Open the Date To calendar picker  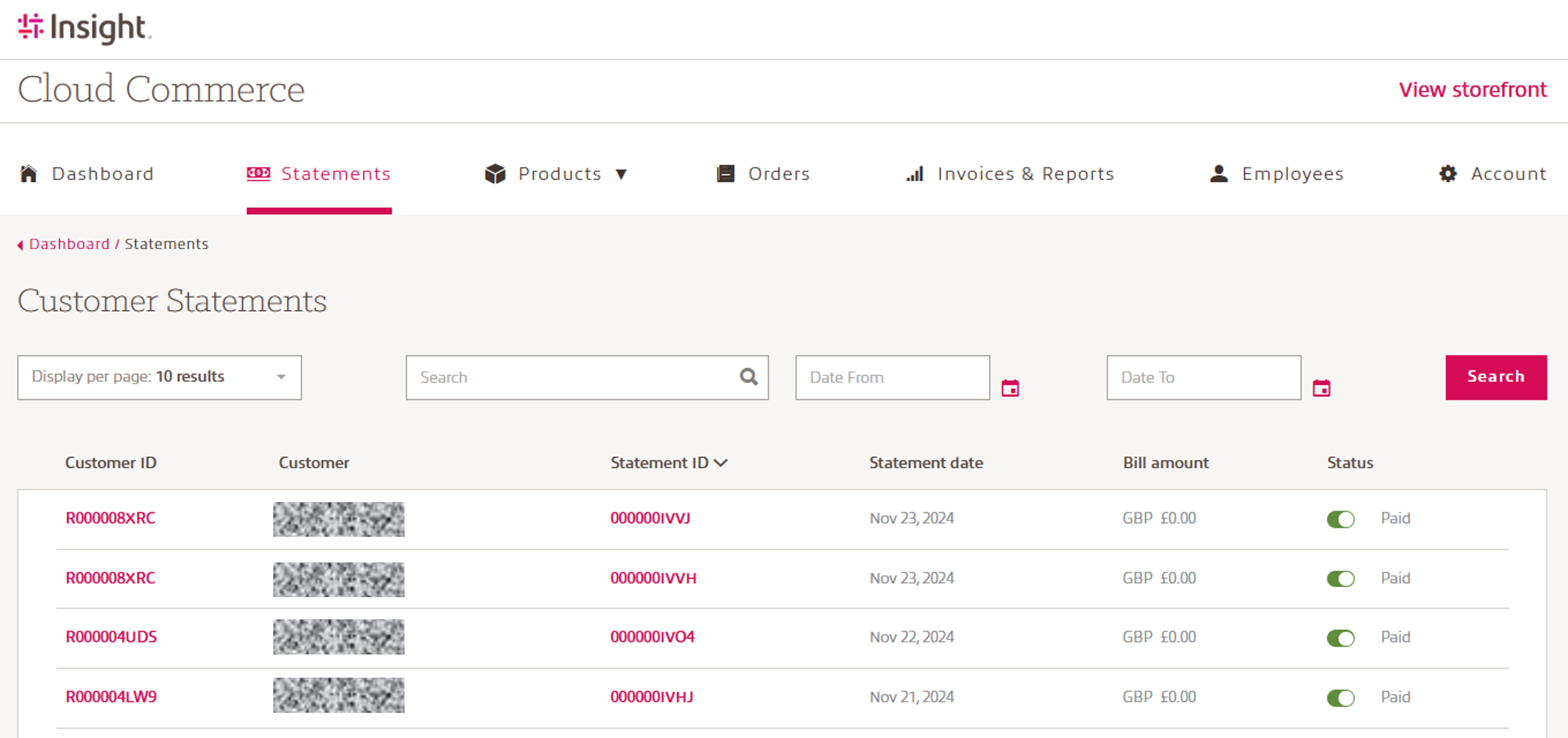(1321, 387)
